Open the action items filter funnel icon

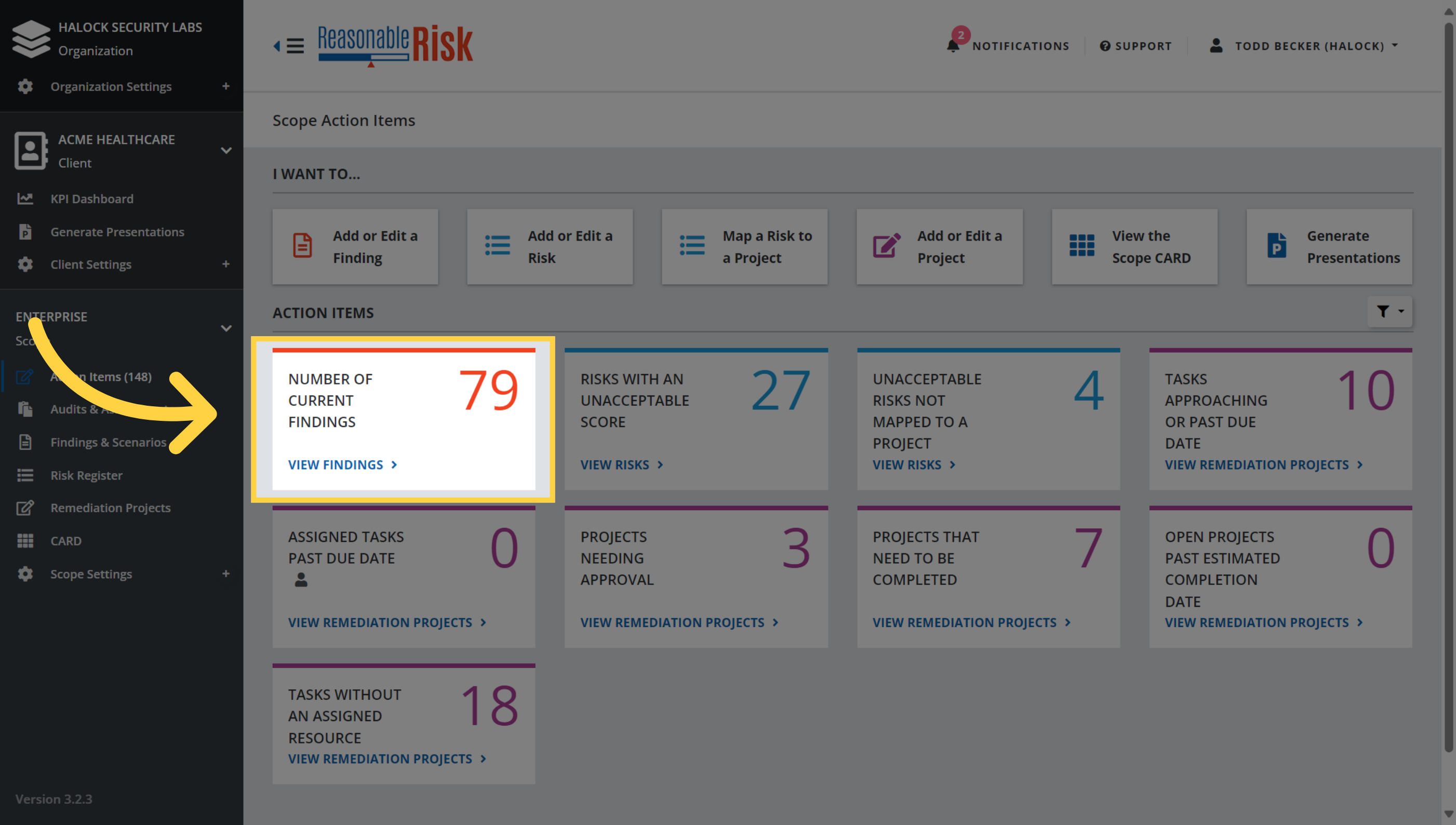click(x=1390, y=311)
